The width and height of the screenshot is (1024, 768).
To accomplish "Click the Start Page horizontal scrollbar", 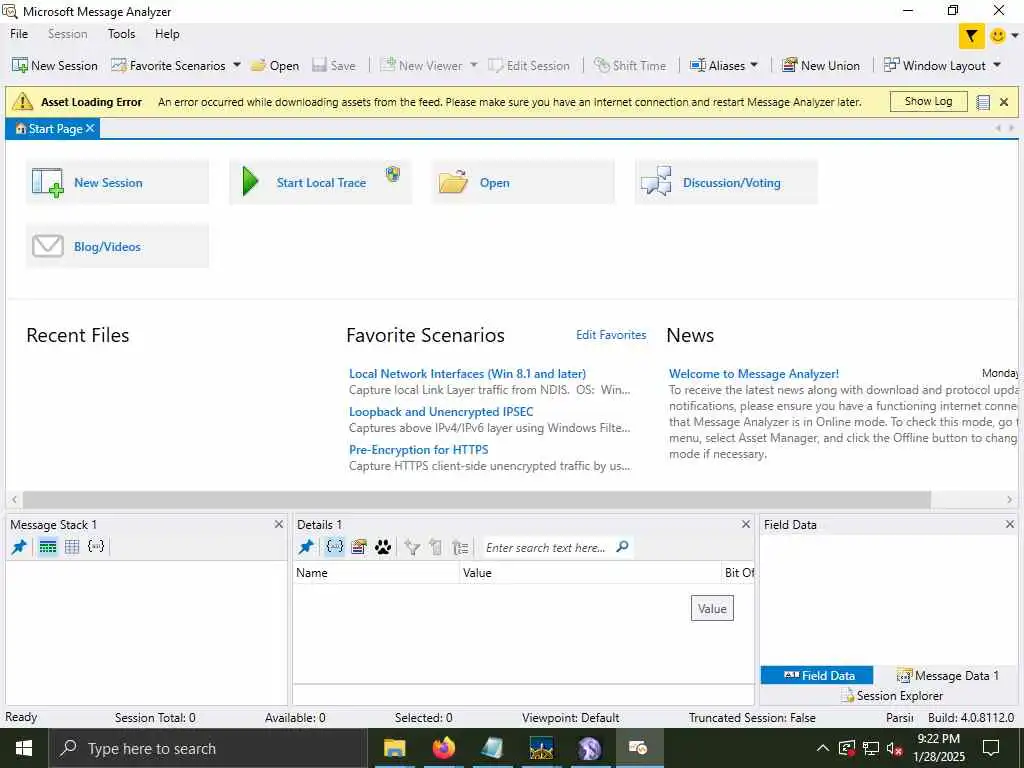I will 477,500.
